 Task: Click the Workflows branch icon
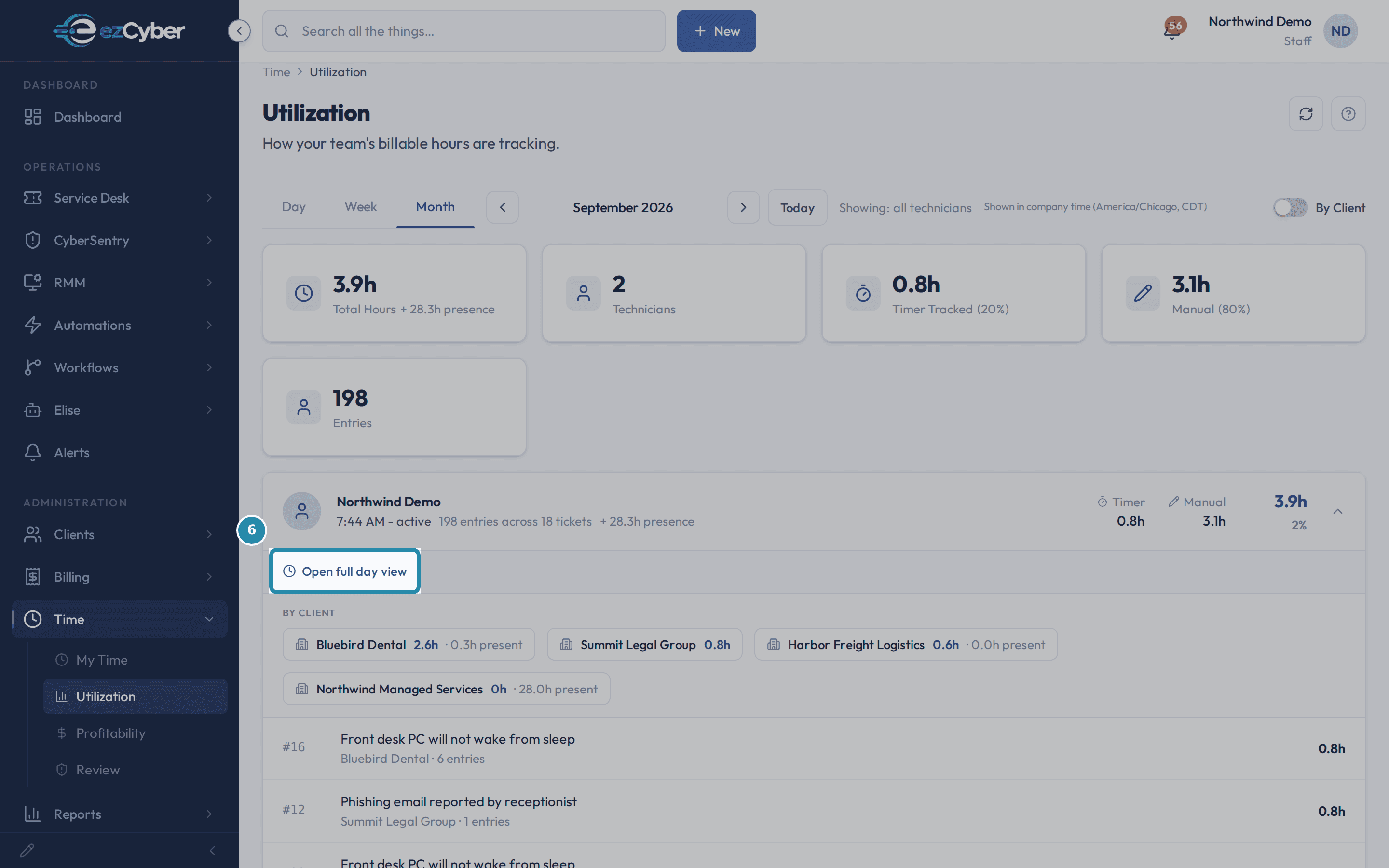click(x=33, y=367)
